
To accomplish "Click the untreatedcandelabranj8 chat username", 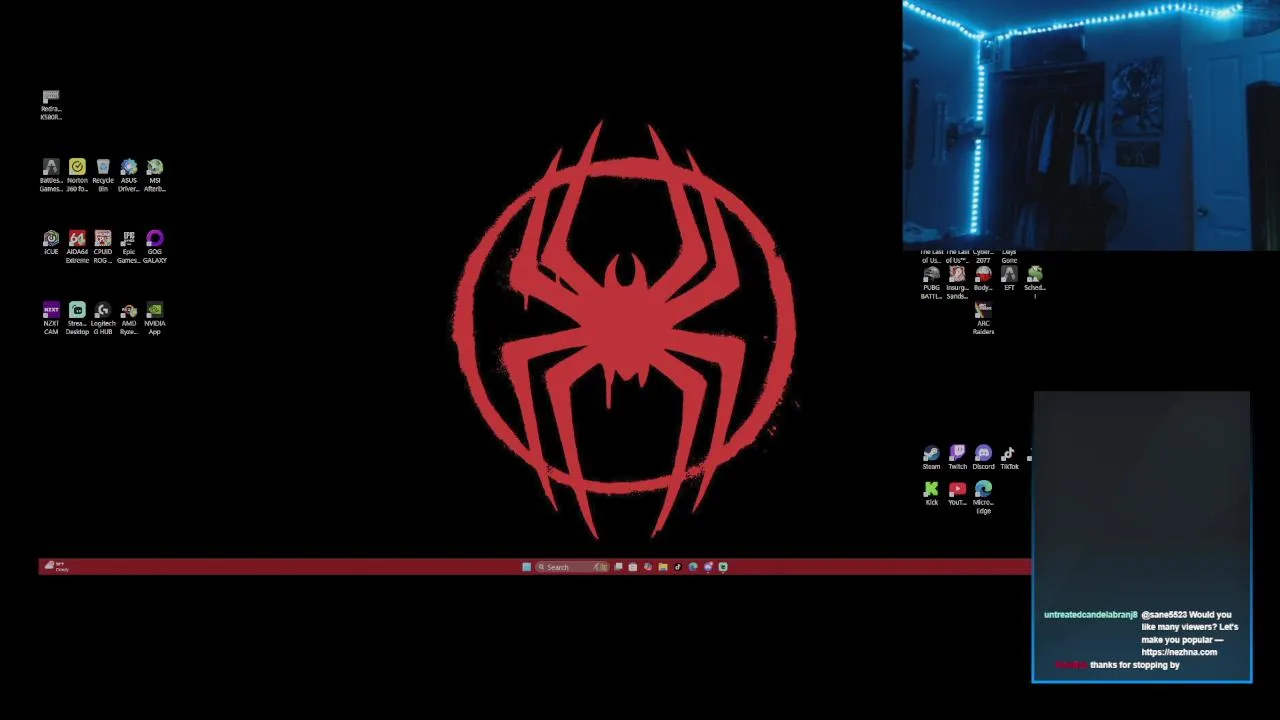I will [x=1090, y=615].
